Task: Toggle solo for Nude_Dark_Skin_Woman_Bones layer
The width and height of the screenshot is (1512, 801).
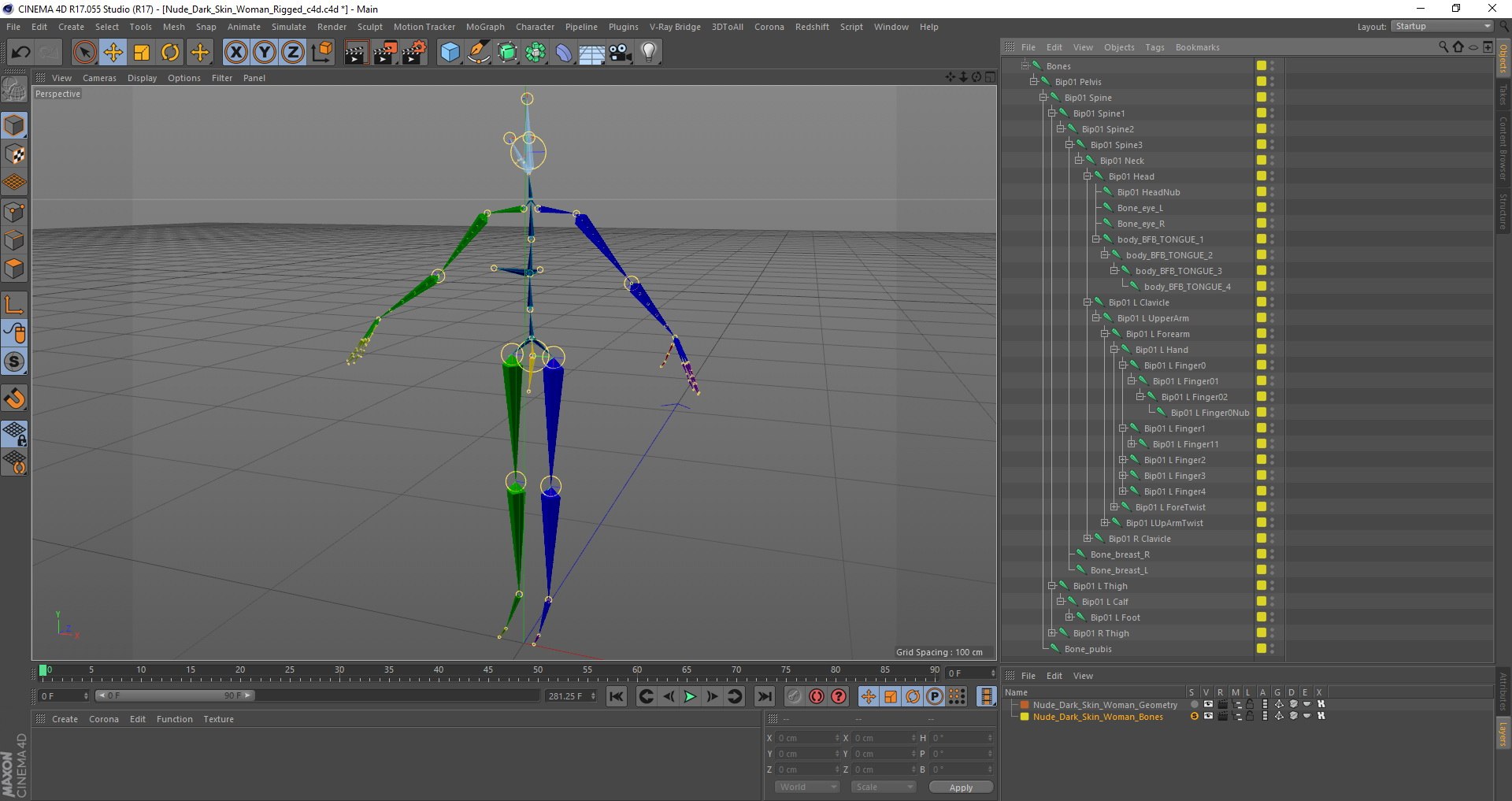Action: [x=1195, y=717]
